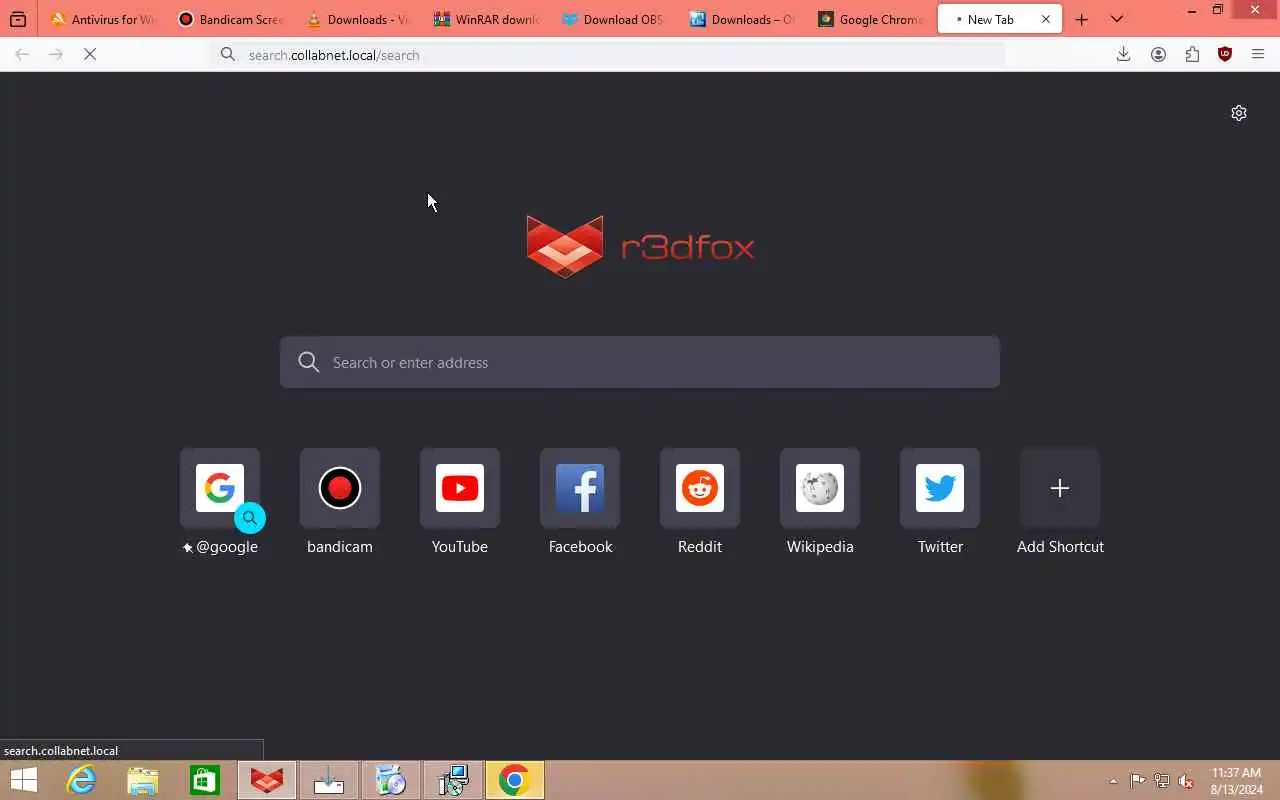Switch to the Bandicam Screen Recorder tab
1280x800 pixels.
pos(230,19)
